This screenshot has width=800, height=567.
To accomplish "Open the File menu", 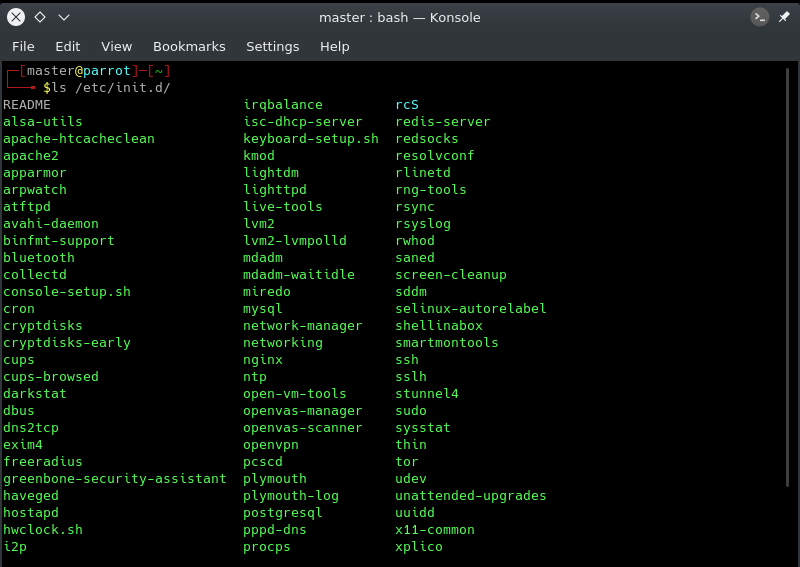I will pyautogui.click(x=23, y=46).
